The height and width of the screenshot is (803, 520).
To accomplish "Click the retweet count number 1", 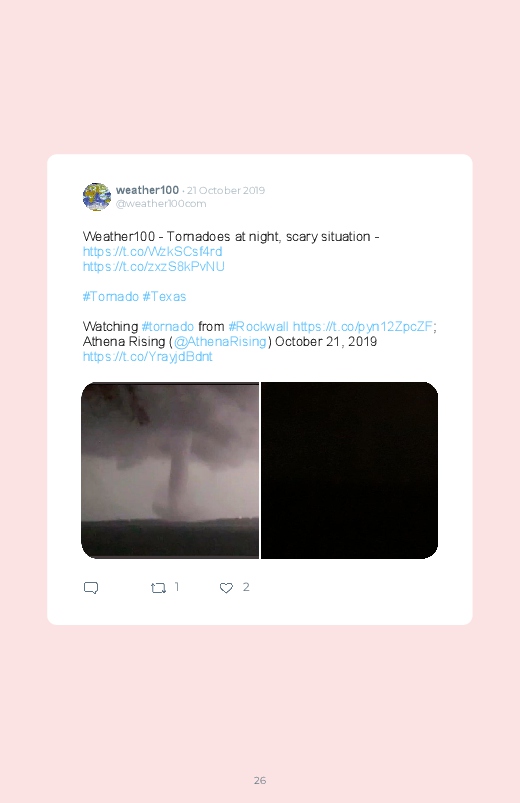I will (x=177, y=587).
